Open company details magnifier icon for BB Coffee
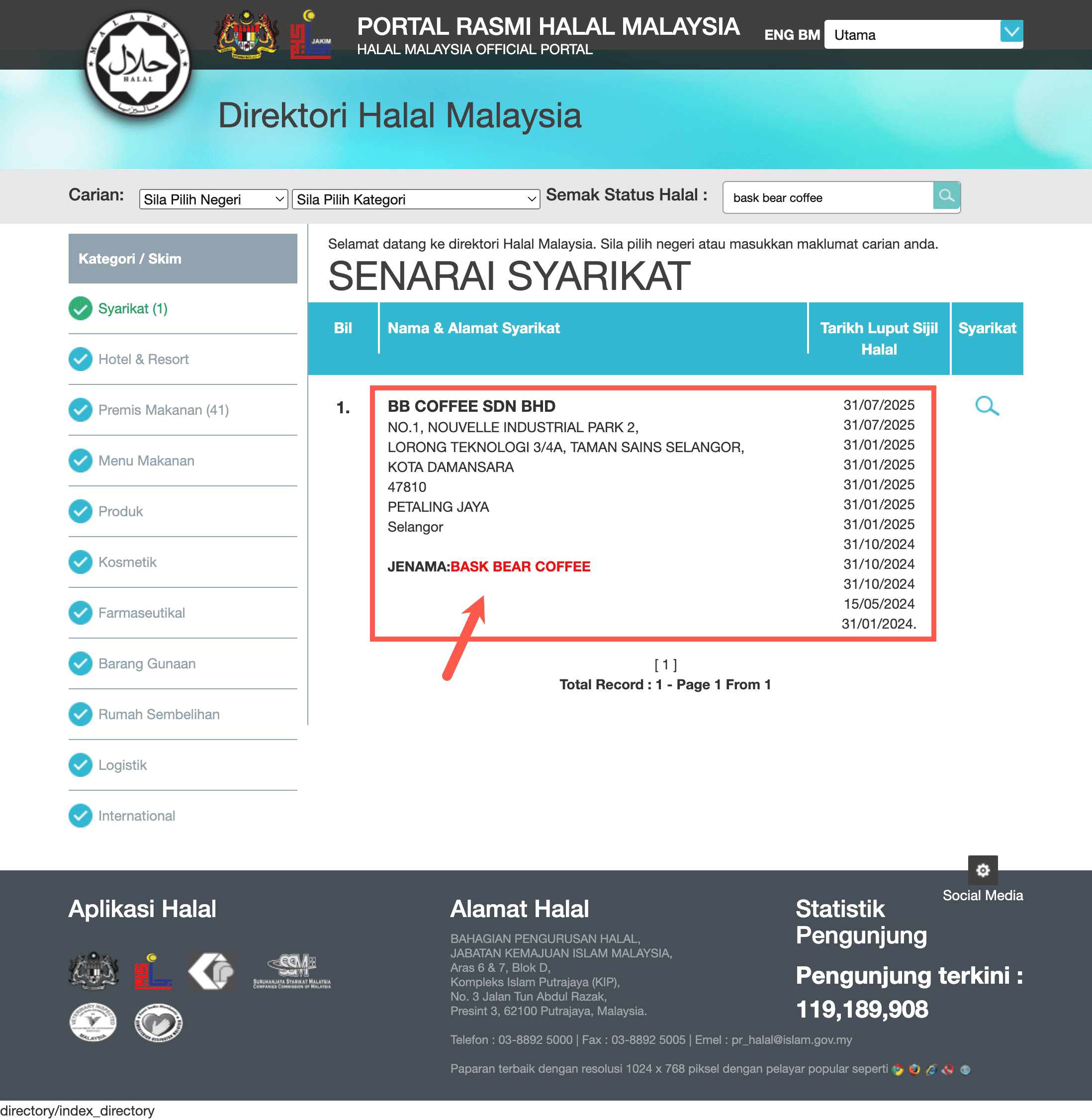Image resolution: width=1092 pixels, height=1120 pixels. click(x=987, y=405)
